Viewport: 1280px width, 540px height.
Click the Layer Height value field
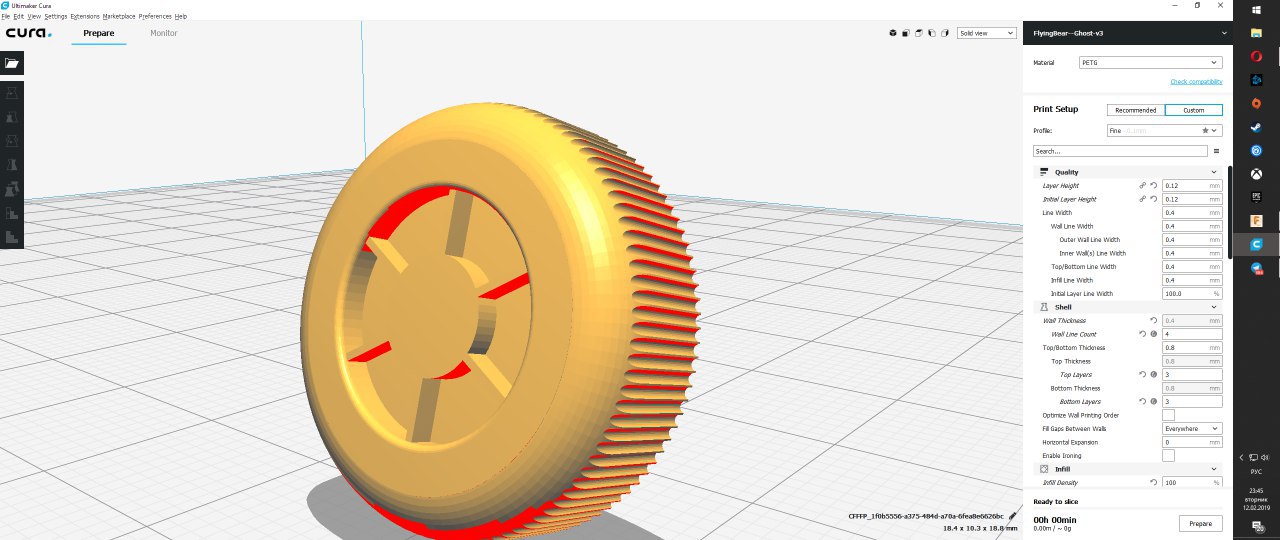[x=1192, y=186]
